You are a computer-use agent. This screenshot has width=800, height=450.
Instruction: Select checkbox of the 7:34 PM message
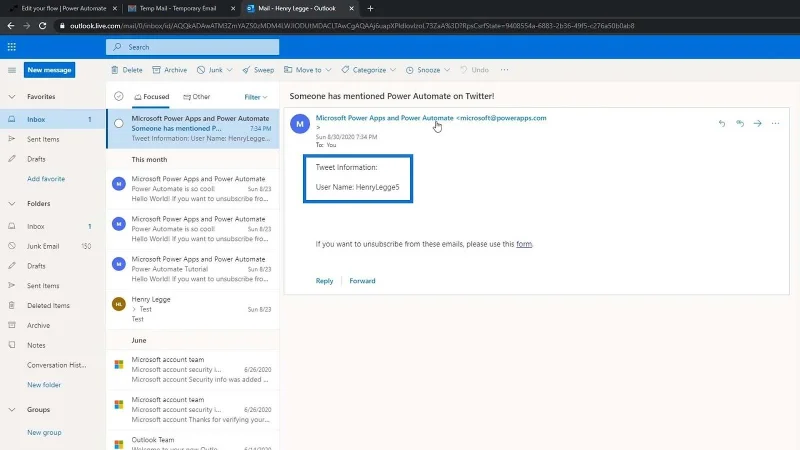[x=119, y=123]
